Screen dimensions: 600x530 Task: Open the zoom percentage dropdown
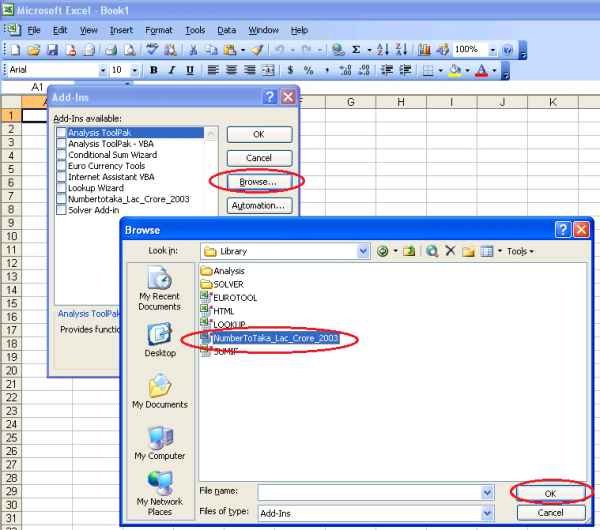pos(492,50)
